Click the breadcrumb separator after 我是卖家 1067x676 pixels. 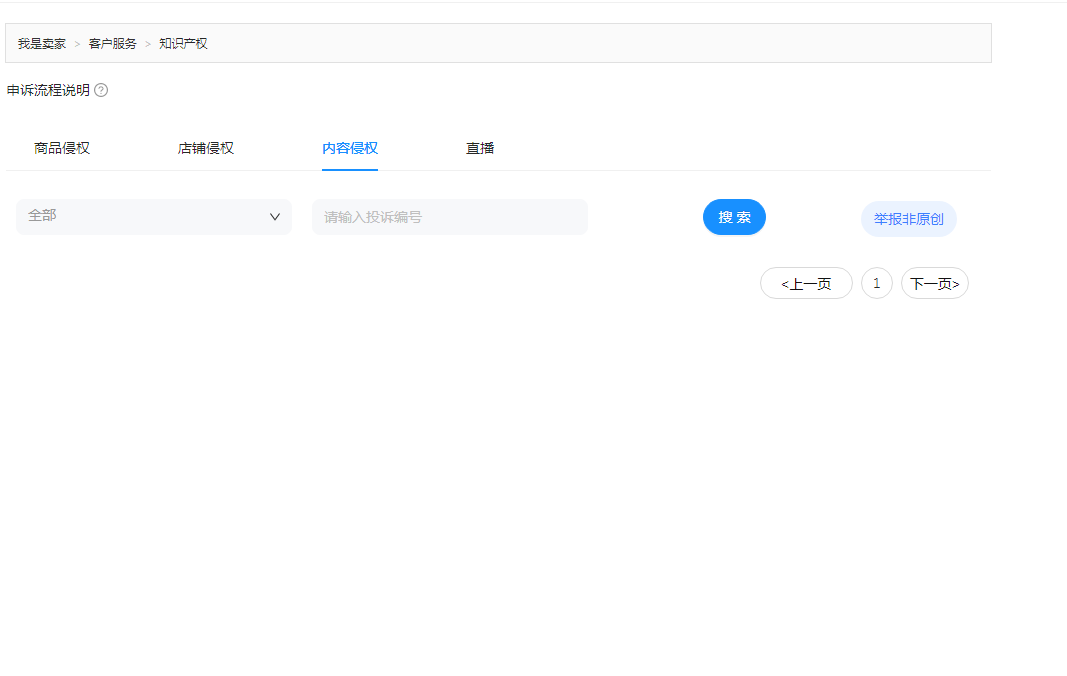coord(77,44)
